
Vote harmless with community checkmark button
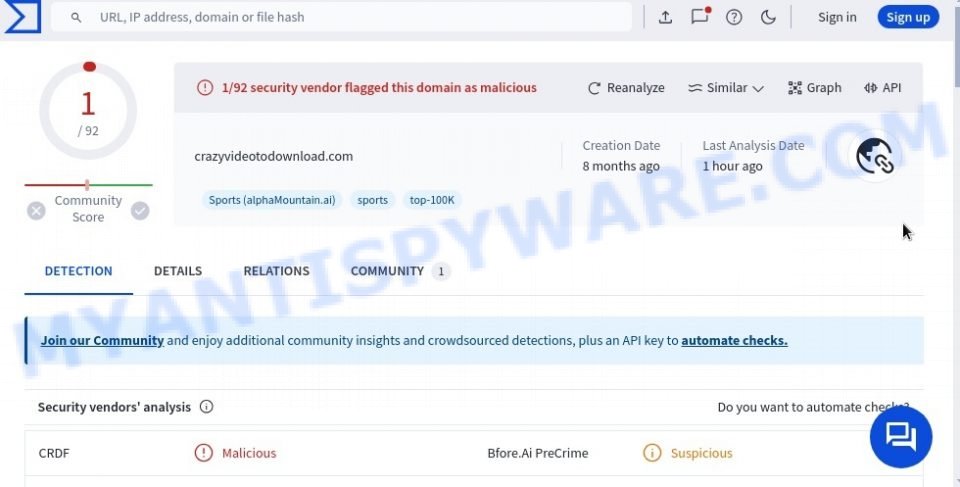coord(140,211)
